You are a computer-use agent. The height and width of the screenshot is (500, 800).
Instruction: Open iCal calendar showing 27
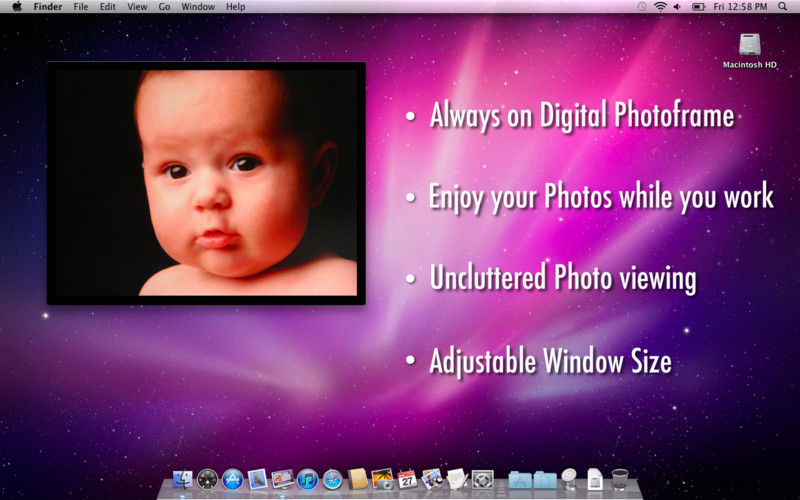[x=407, y=480]
